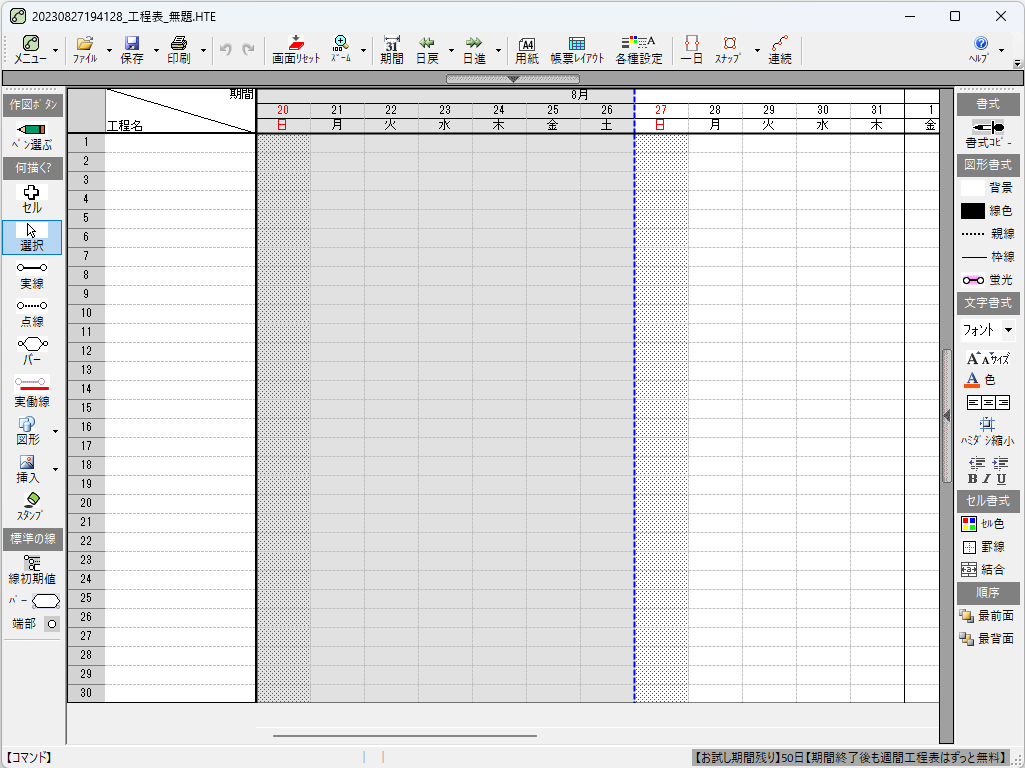Move forward with 日進 arrows

(x=474, y=50)
